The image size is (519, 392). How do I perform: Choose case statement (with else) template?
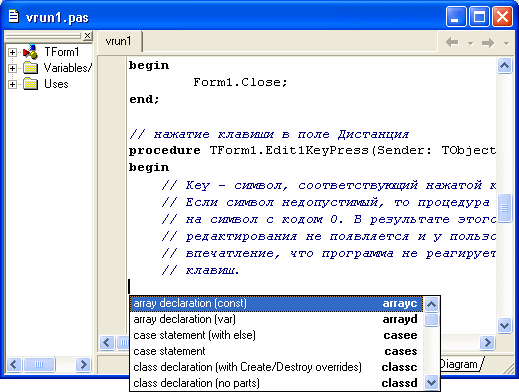[276, 336]
